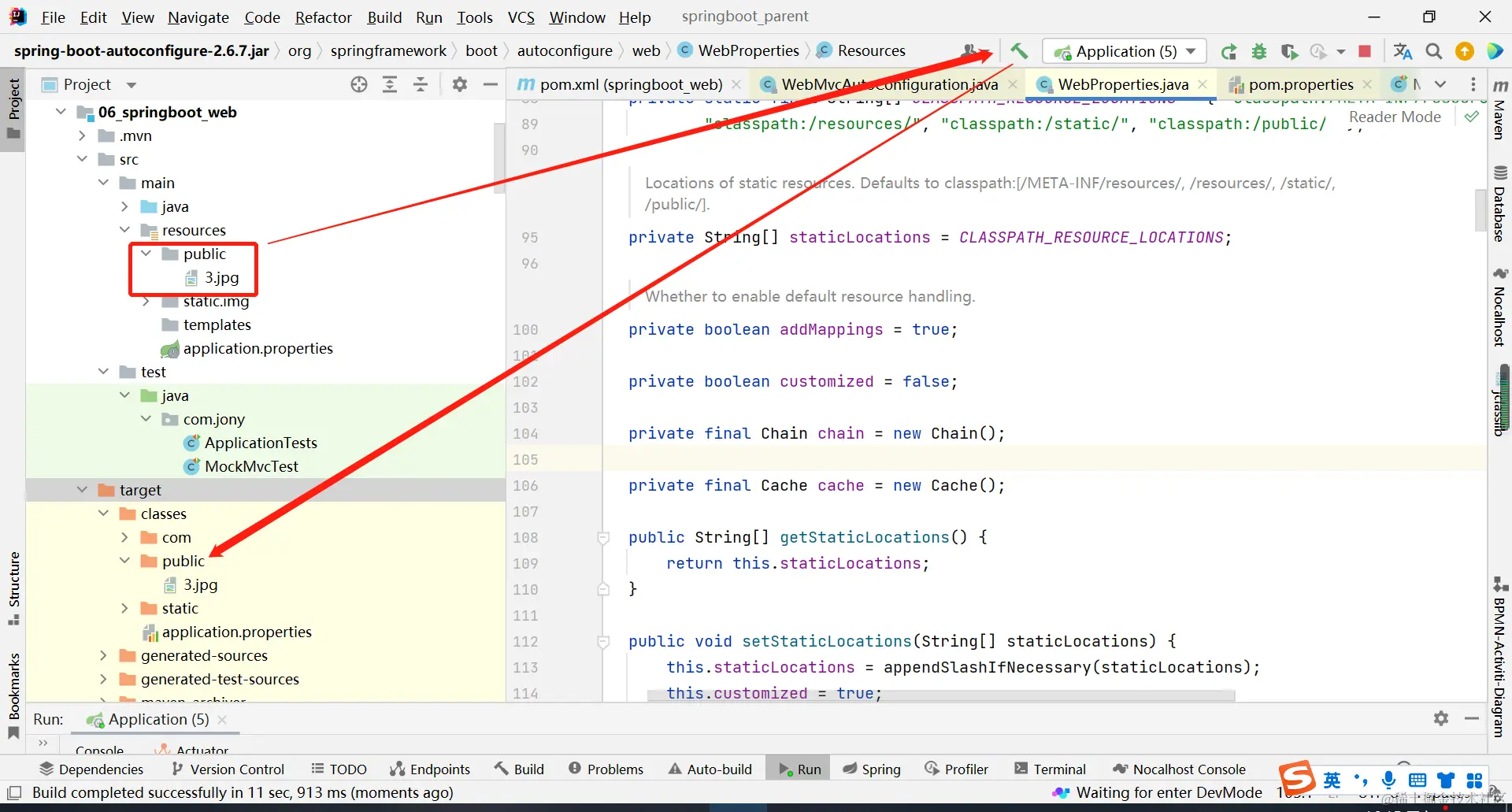The width and height of the screenshot is (1512, 812).
Task: Collapse all nodes in Project panel
Action: click(x=421, y=84)
